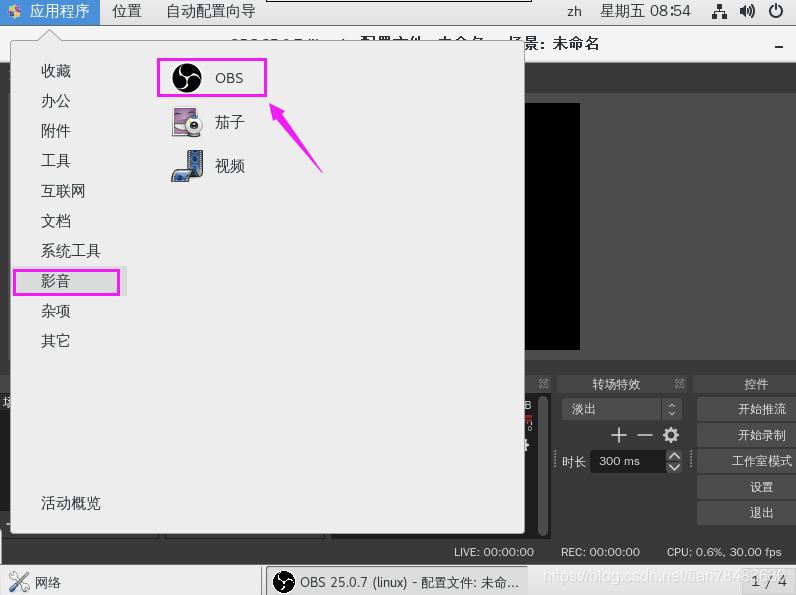Add a transition with the plus icon

point(618,435)
